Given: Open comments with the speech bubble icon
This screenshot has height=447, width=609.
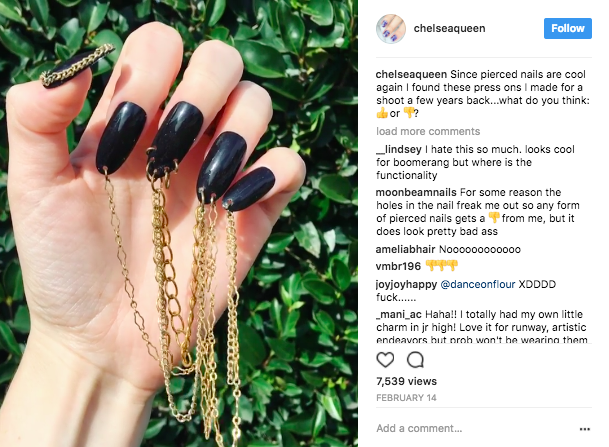Looking at the screenshot, I should 415,360.
